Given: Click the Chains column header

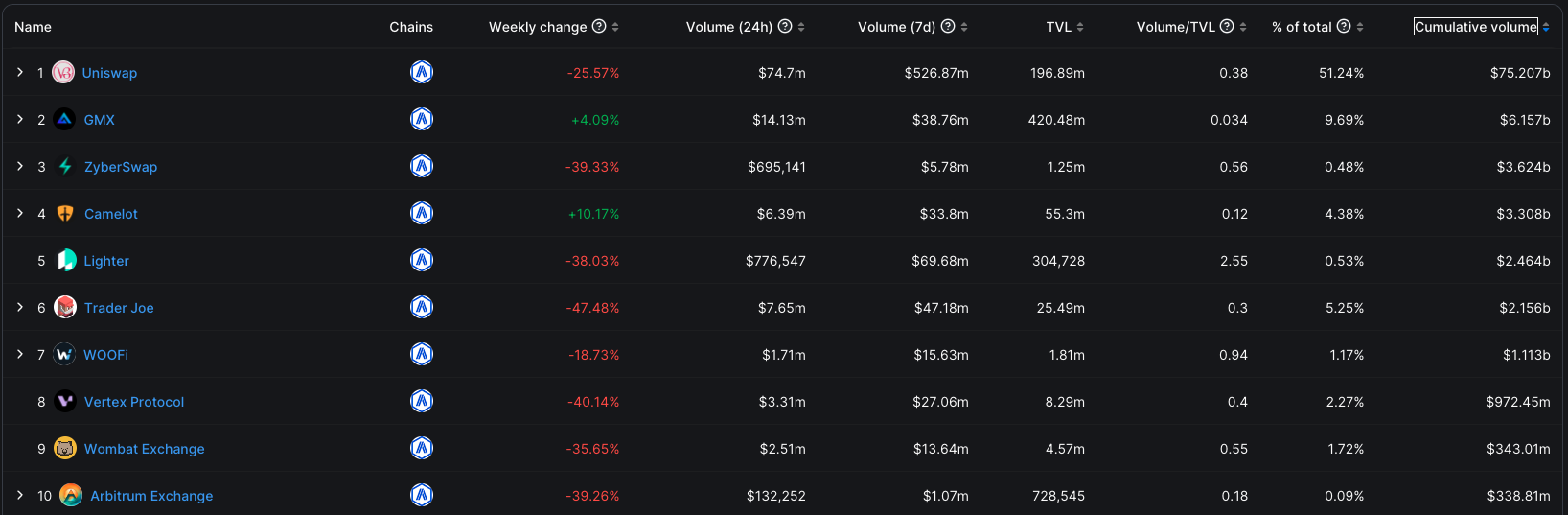Looking at the screenshot, I should click(x=411, y=27).
